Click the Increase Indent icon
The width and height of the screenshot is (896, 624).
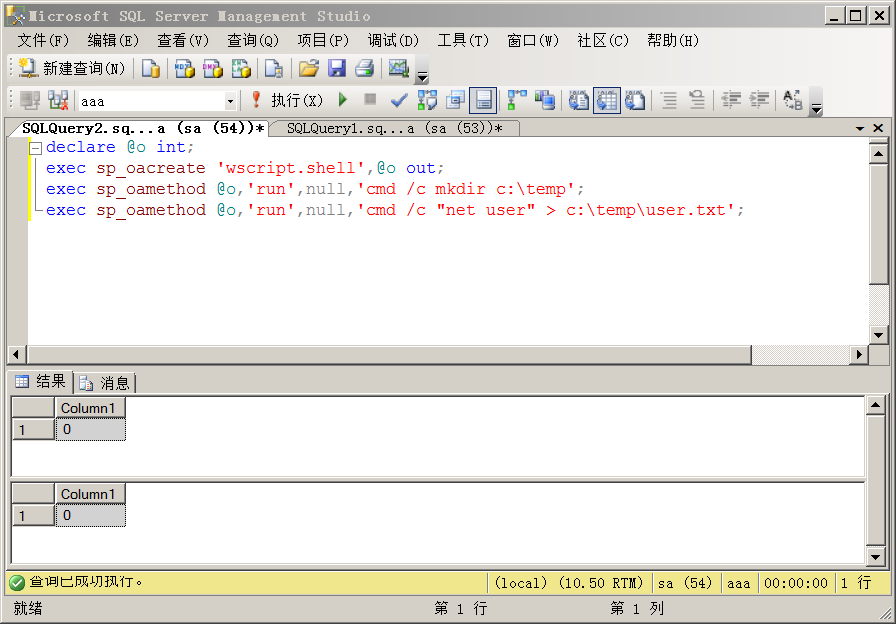759,101
